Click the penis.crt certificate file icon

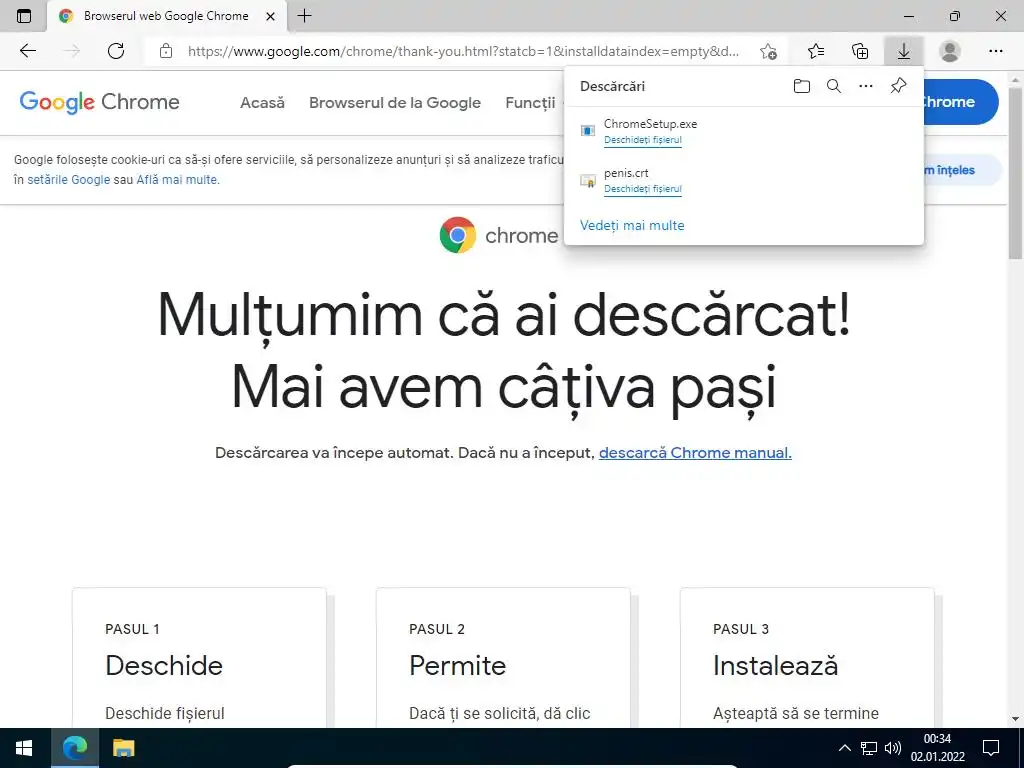pyautogui.click(x=588, y=180)
